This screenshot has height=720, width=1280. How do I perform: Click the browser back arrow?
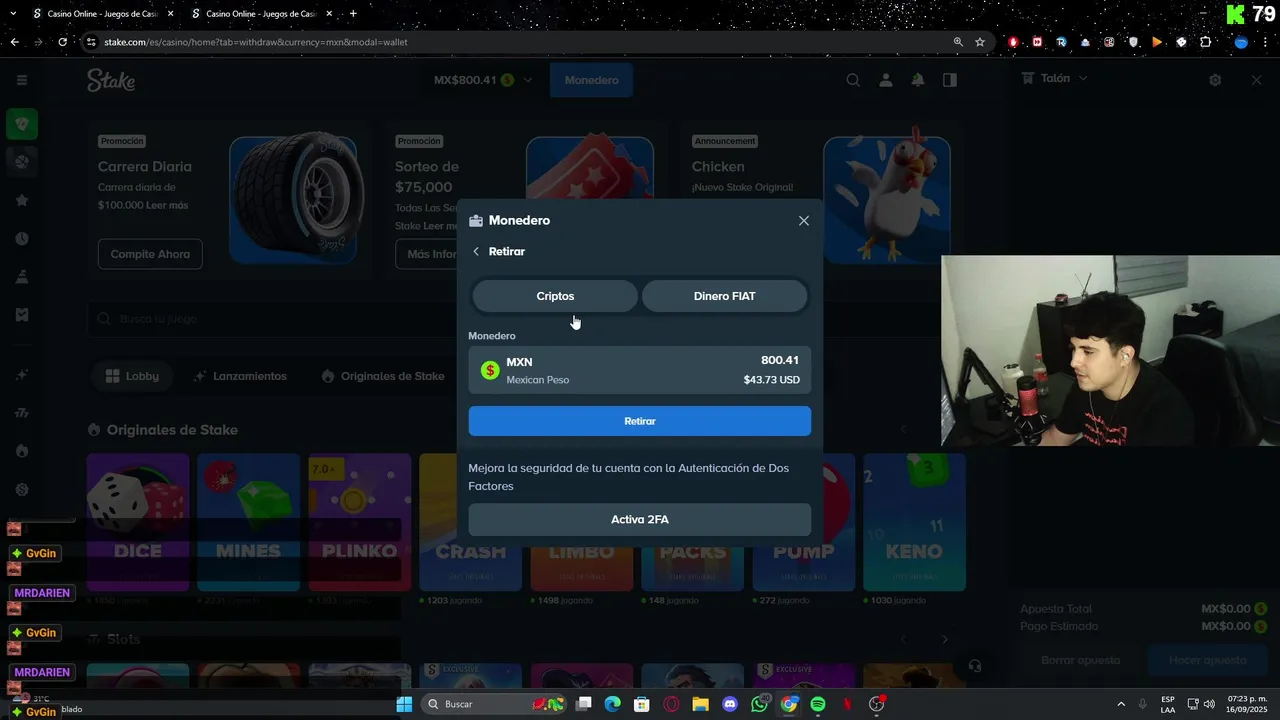pos(14,42)
